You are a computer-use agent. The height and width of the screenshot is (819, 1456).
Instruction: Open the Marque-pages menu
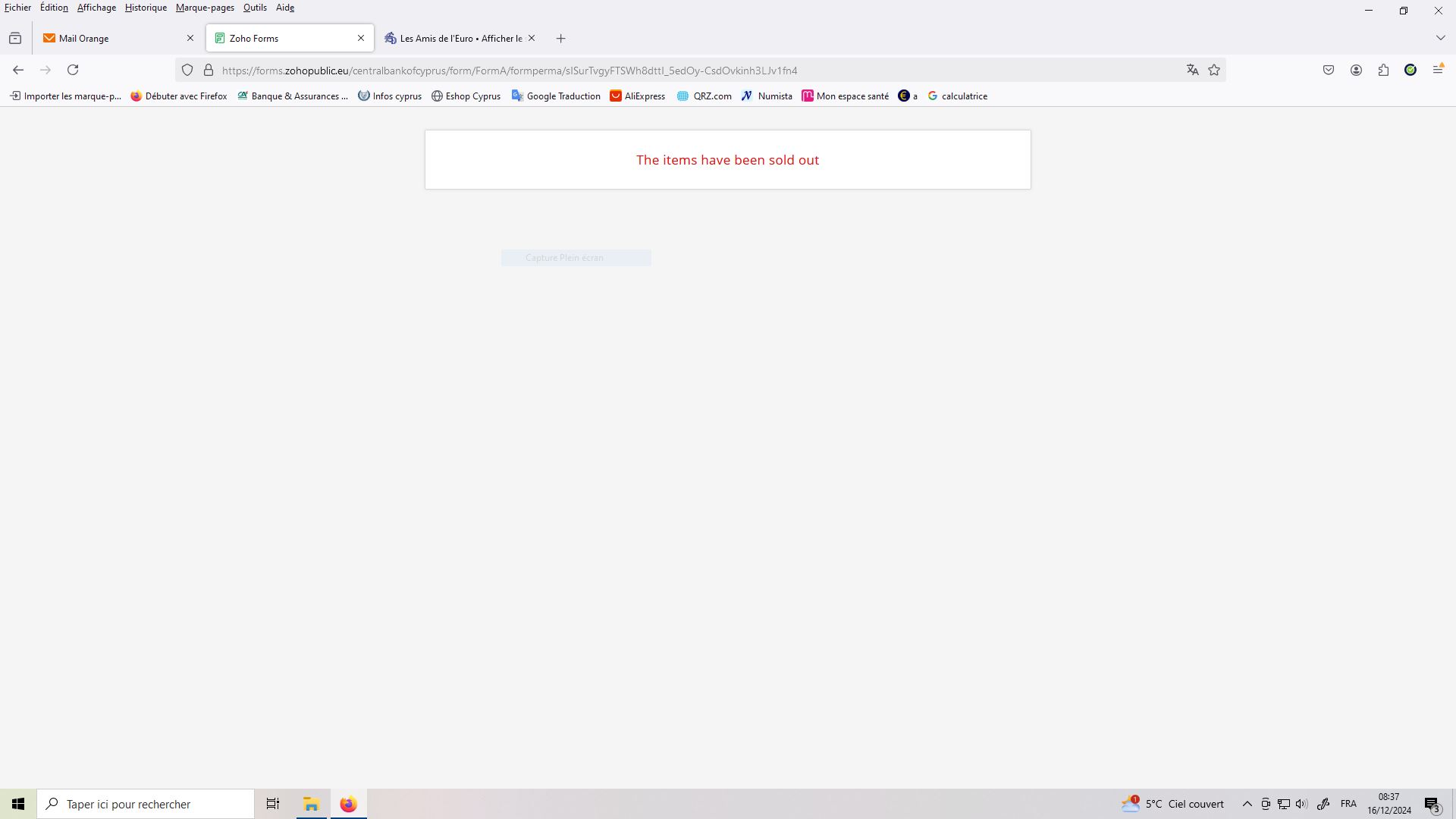point(205,8)
